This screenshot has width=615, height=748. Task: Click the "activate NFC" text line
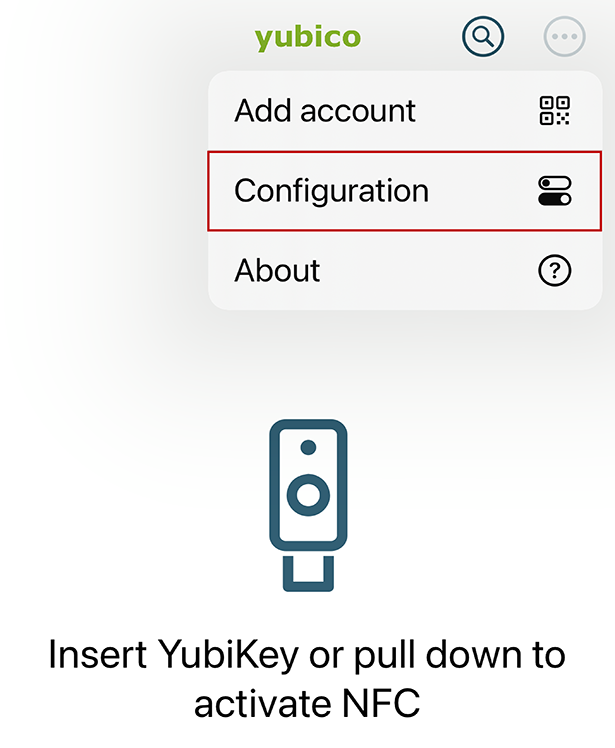307,704
